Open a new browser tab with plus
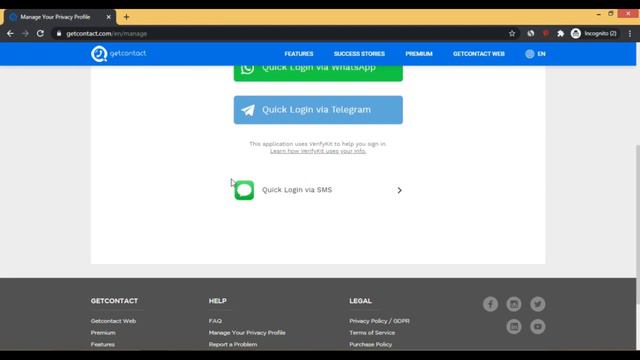The width and height of the screenshot is (640, 360). coord(126,17)
